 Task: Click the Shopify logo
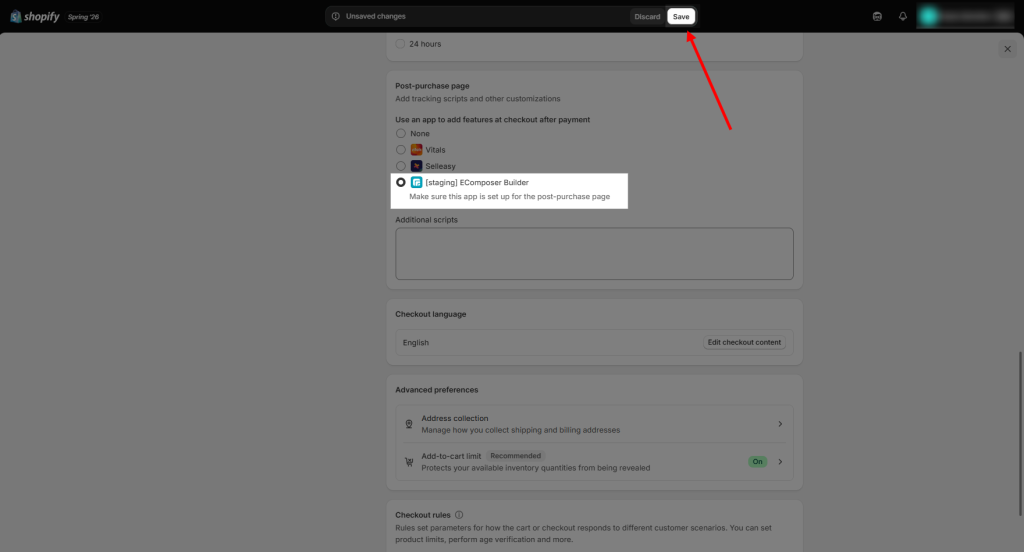click(35, 16)
